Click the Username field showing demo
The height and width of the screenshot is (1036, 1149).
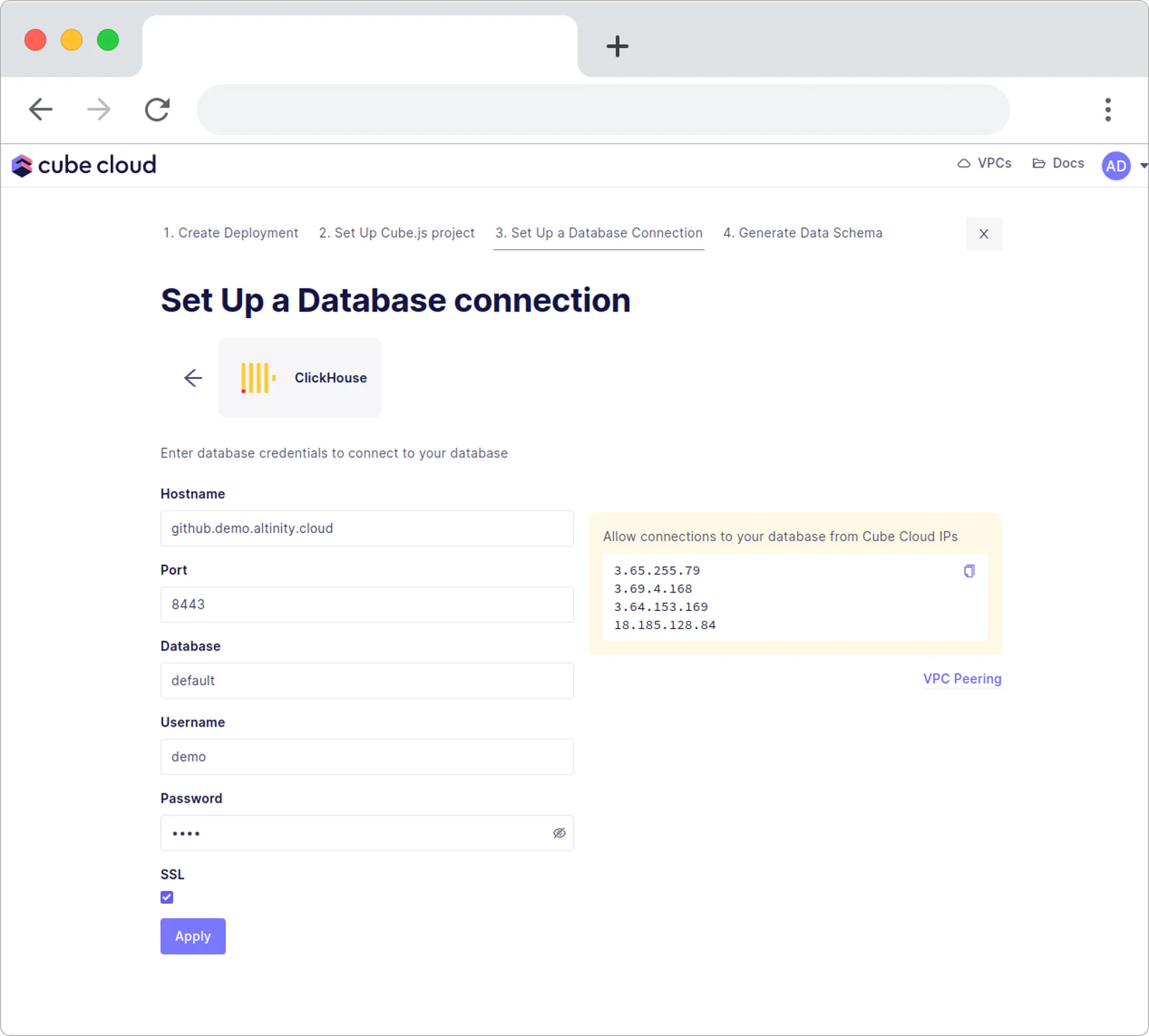[x=367, y=757]
